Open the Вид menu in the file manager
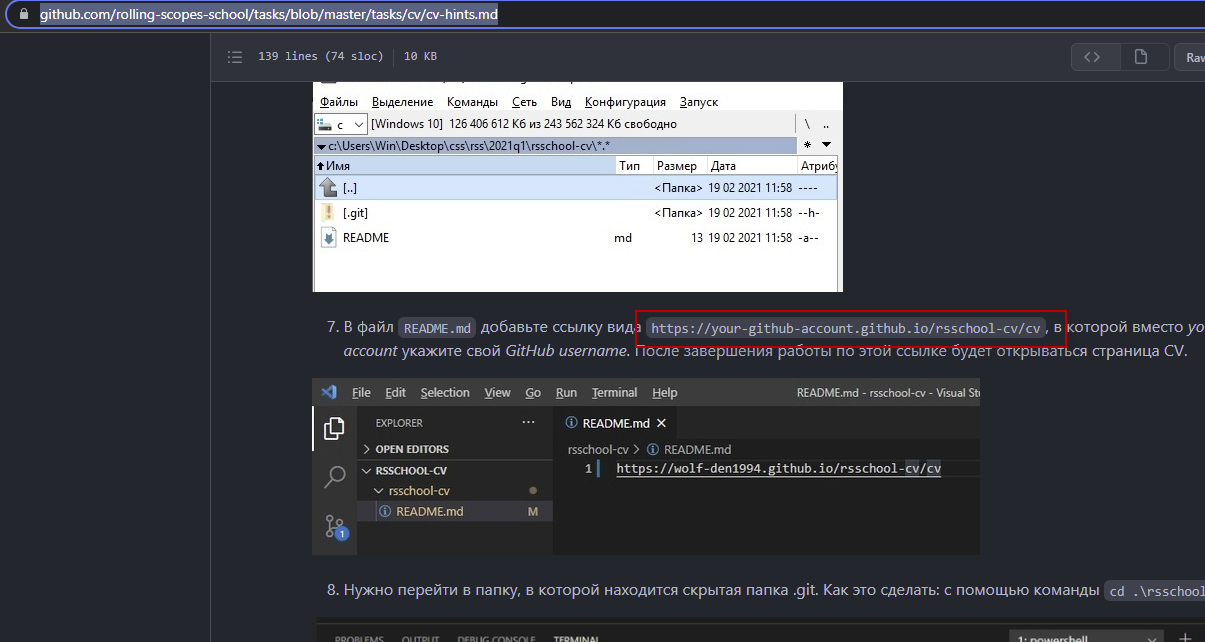 [560, 101]
